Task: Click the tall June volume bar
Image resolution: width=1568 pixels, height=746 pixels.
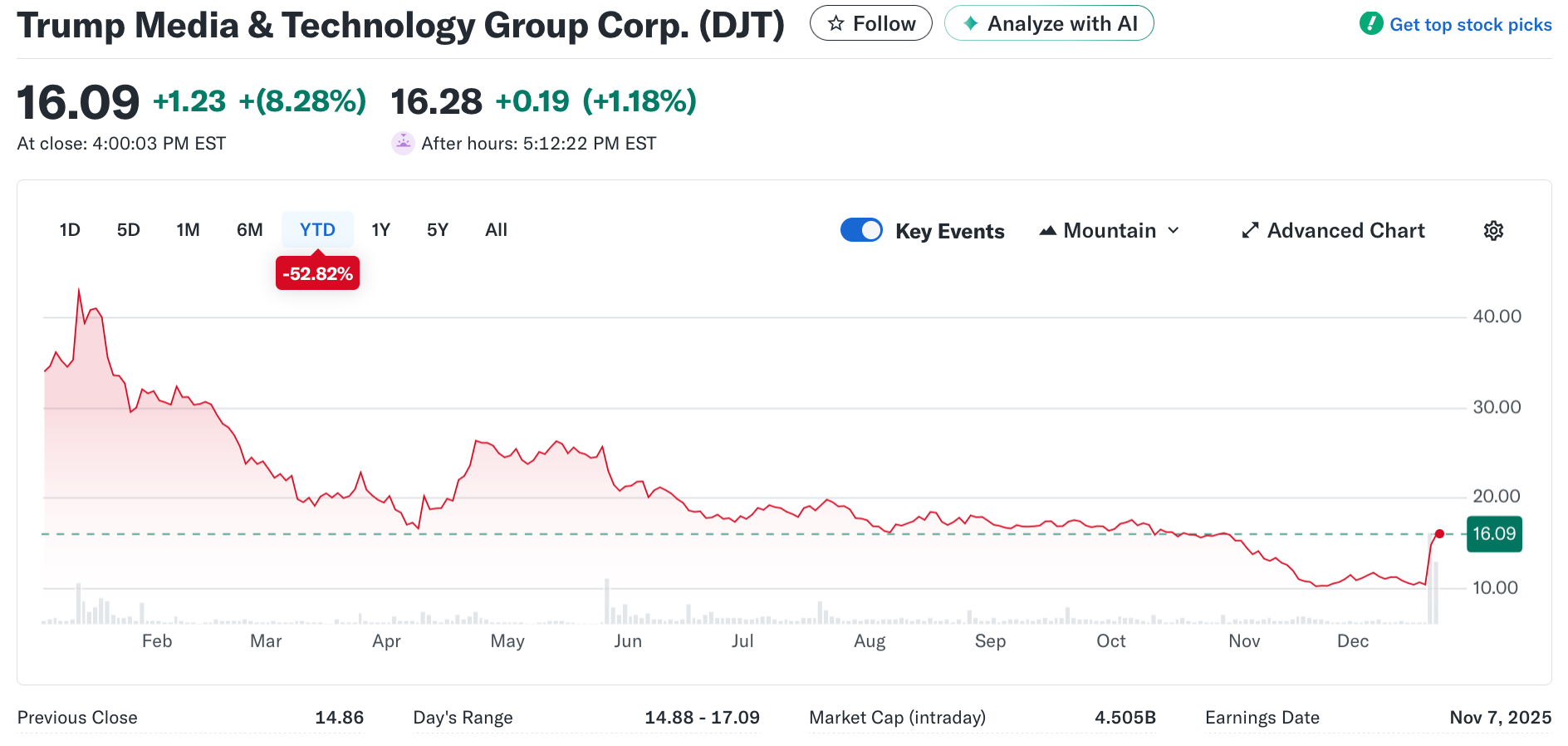Action: 607,601
